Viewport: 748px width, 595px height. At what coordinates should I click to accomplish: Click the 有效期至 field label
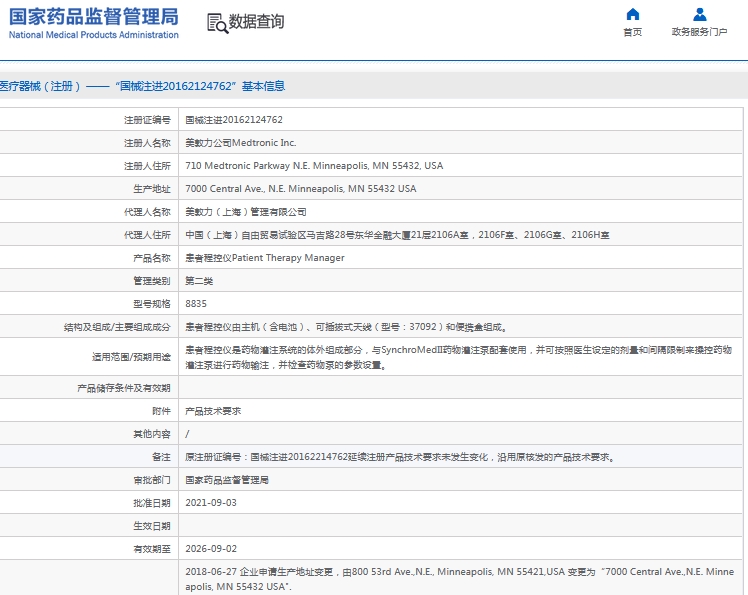[152, 549]
